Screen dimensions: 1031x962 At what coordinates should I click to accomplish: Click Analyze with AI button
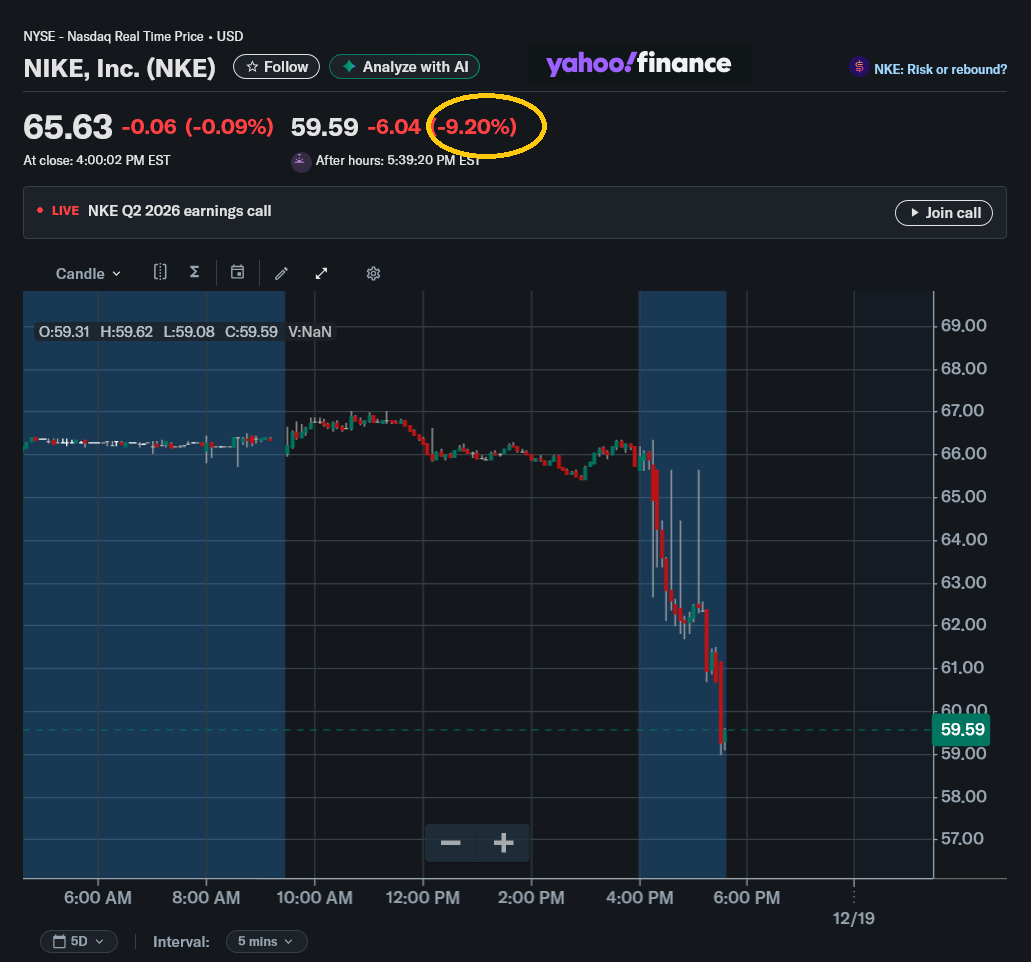tap(404, 66)
